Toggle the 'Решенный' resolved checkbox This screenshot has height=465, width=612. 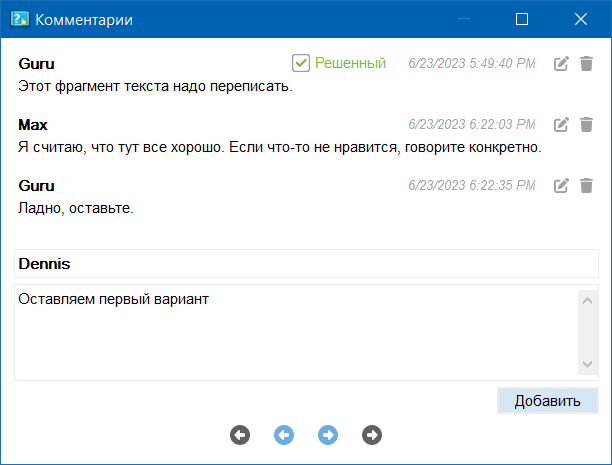[301, 63]
